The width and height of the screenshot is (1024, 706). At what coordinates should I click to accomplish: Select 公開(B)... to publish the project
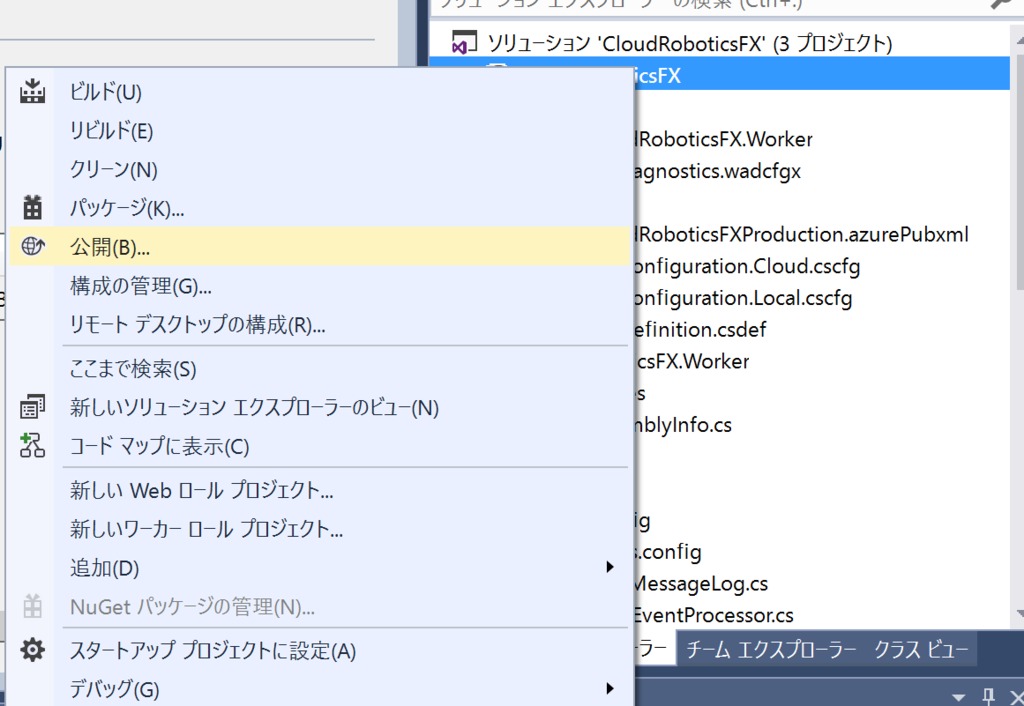click(320, 246)
